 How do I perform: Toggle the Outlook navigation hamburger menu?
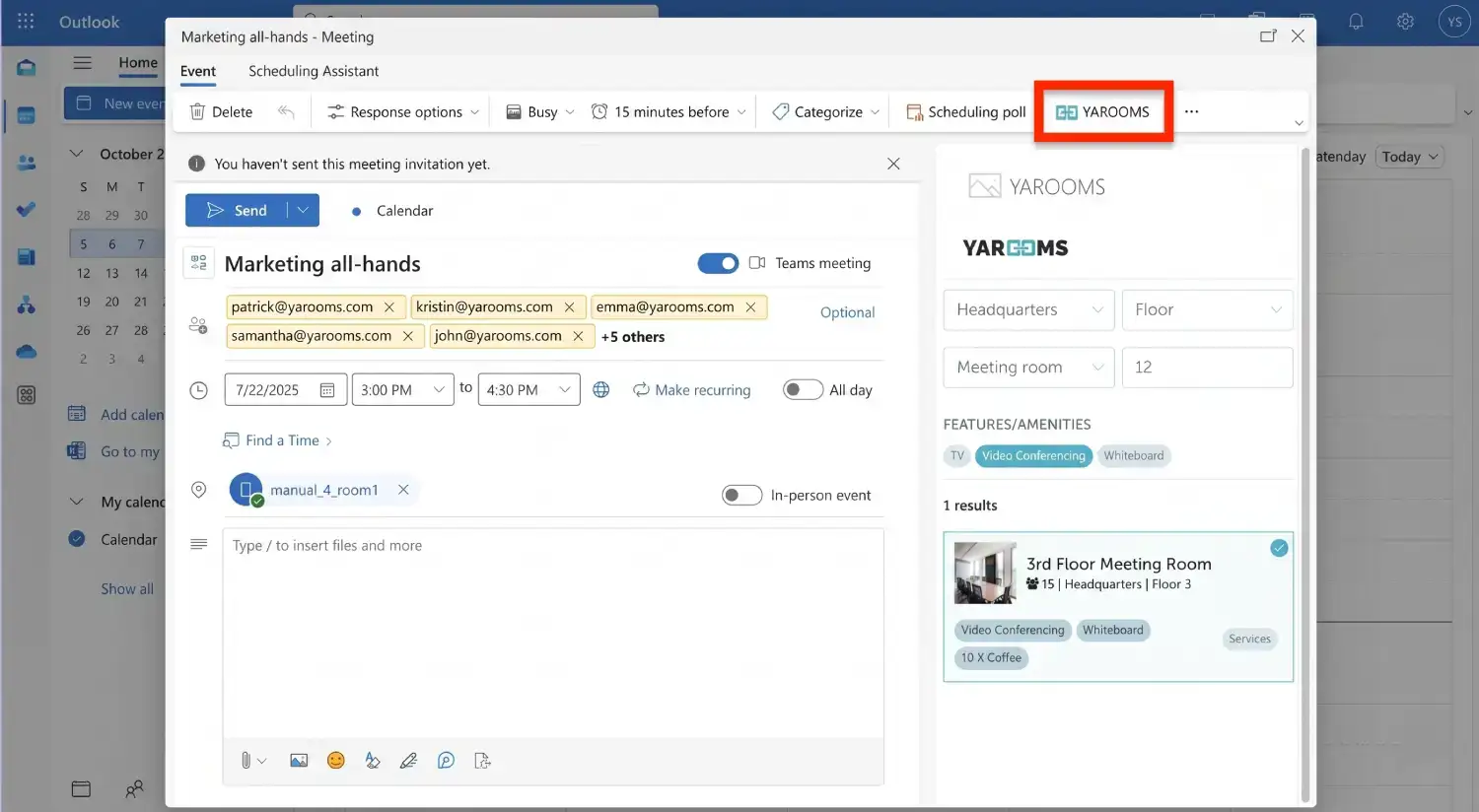coord(82,62)
